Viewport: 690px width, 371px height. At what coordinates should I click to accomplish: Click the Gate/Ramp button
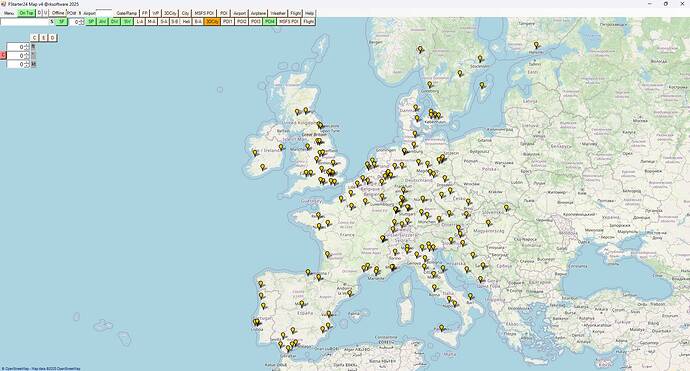(x=127, y=13)
